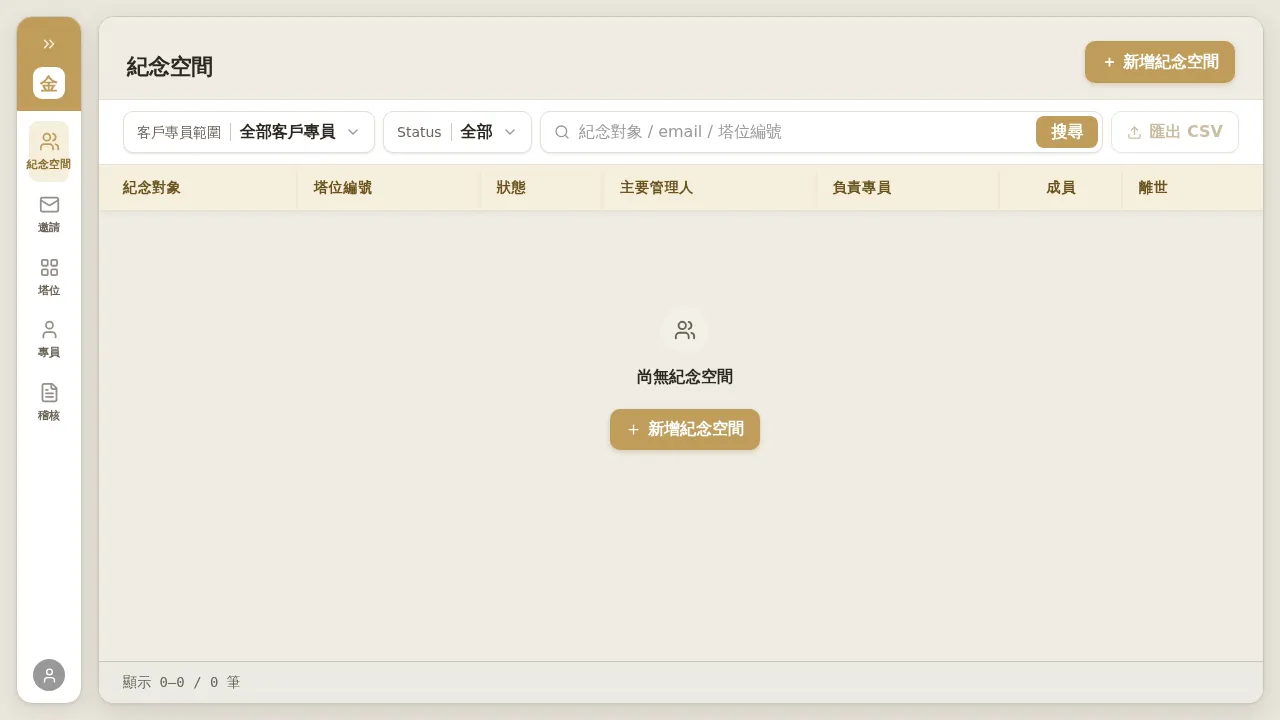Click the 顯示 0–0 / 0 筆 footer text
This screenshot has width=1280, height=720.
coord(181,682)
